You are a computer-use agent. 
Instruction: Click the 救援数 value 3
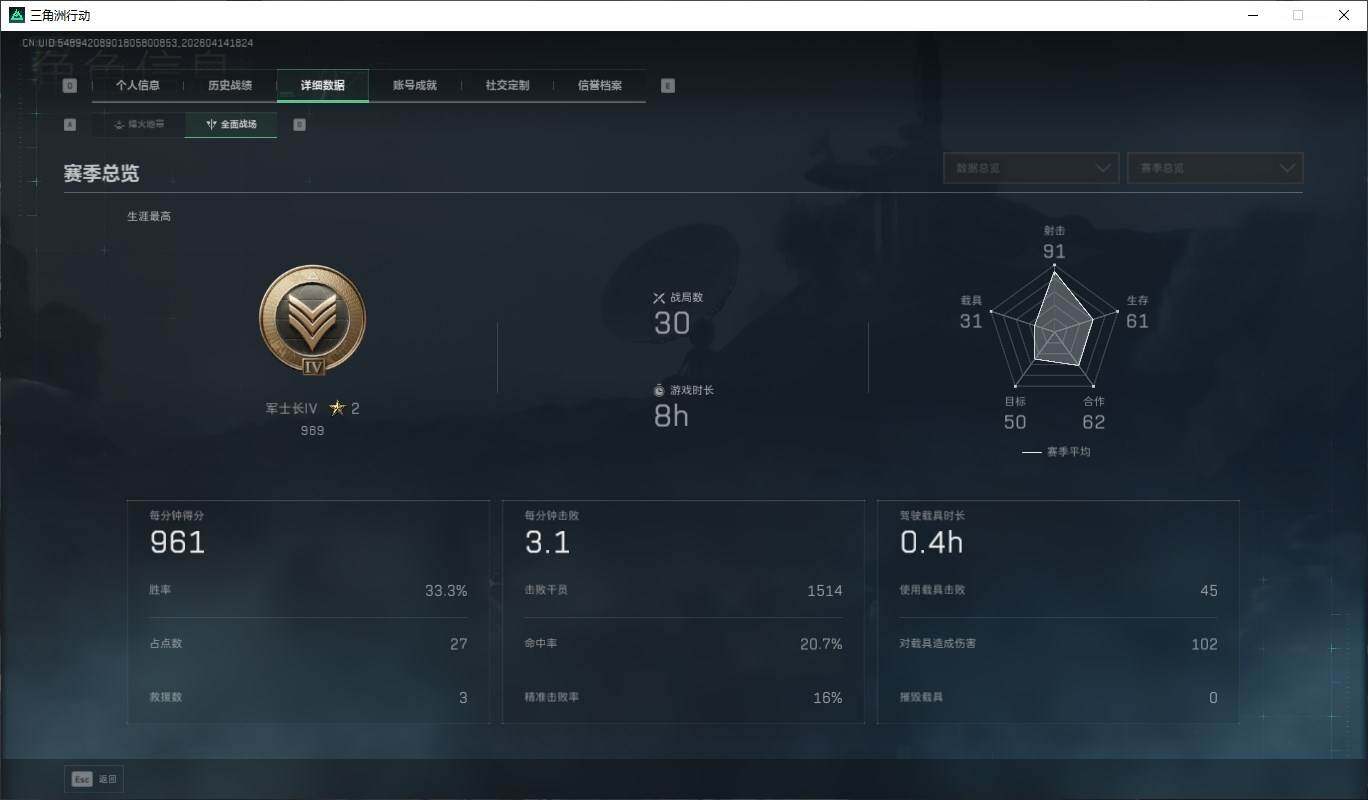tap(463, 698)
